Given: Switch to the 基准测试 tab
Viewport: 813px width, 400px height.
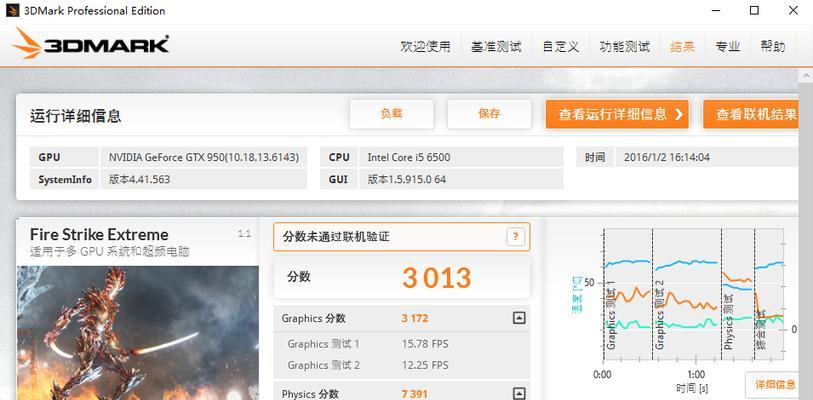Looking at the screenshot, I should (x=496, y=47).
